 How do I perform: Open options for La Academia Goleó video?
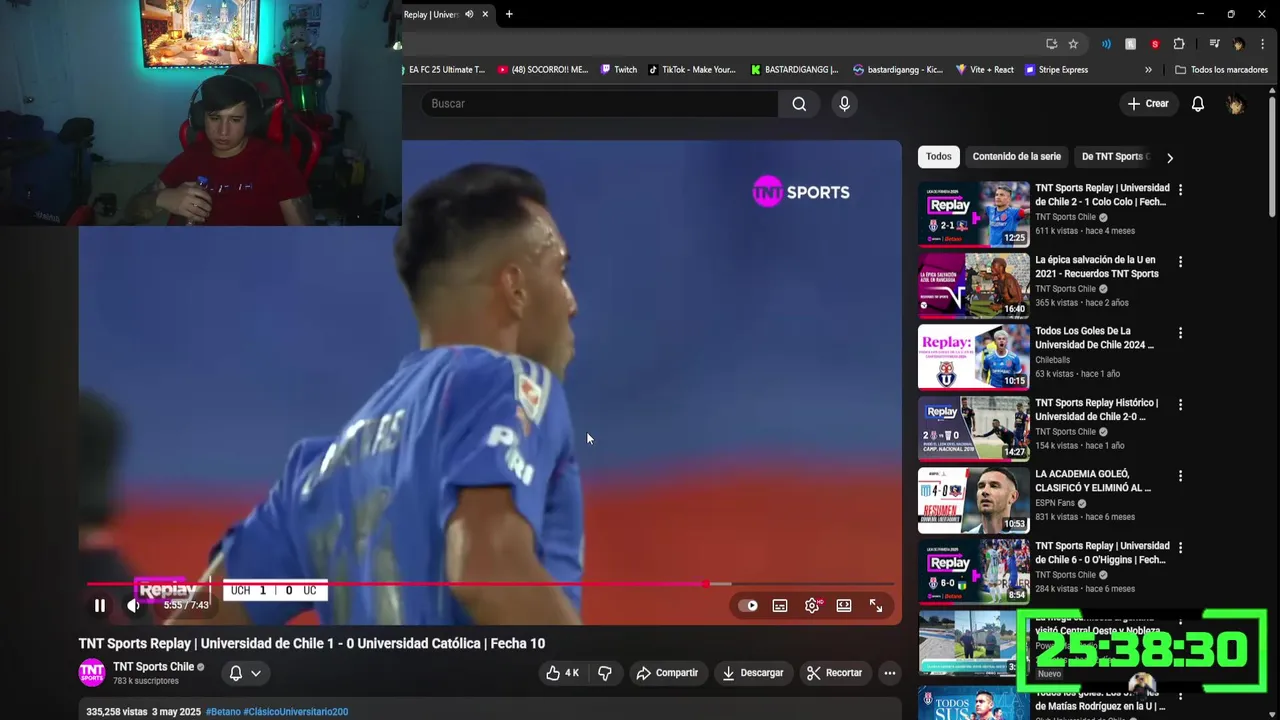click(x=1180, y=476)
